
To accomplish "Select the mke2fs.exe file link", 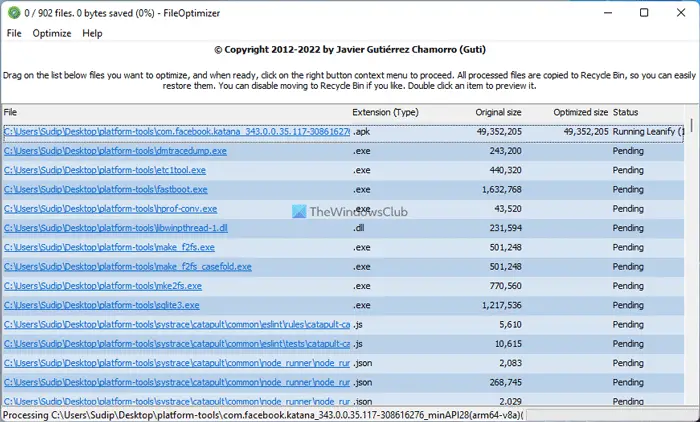I will pyautogui.click(x=103, y=286).
